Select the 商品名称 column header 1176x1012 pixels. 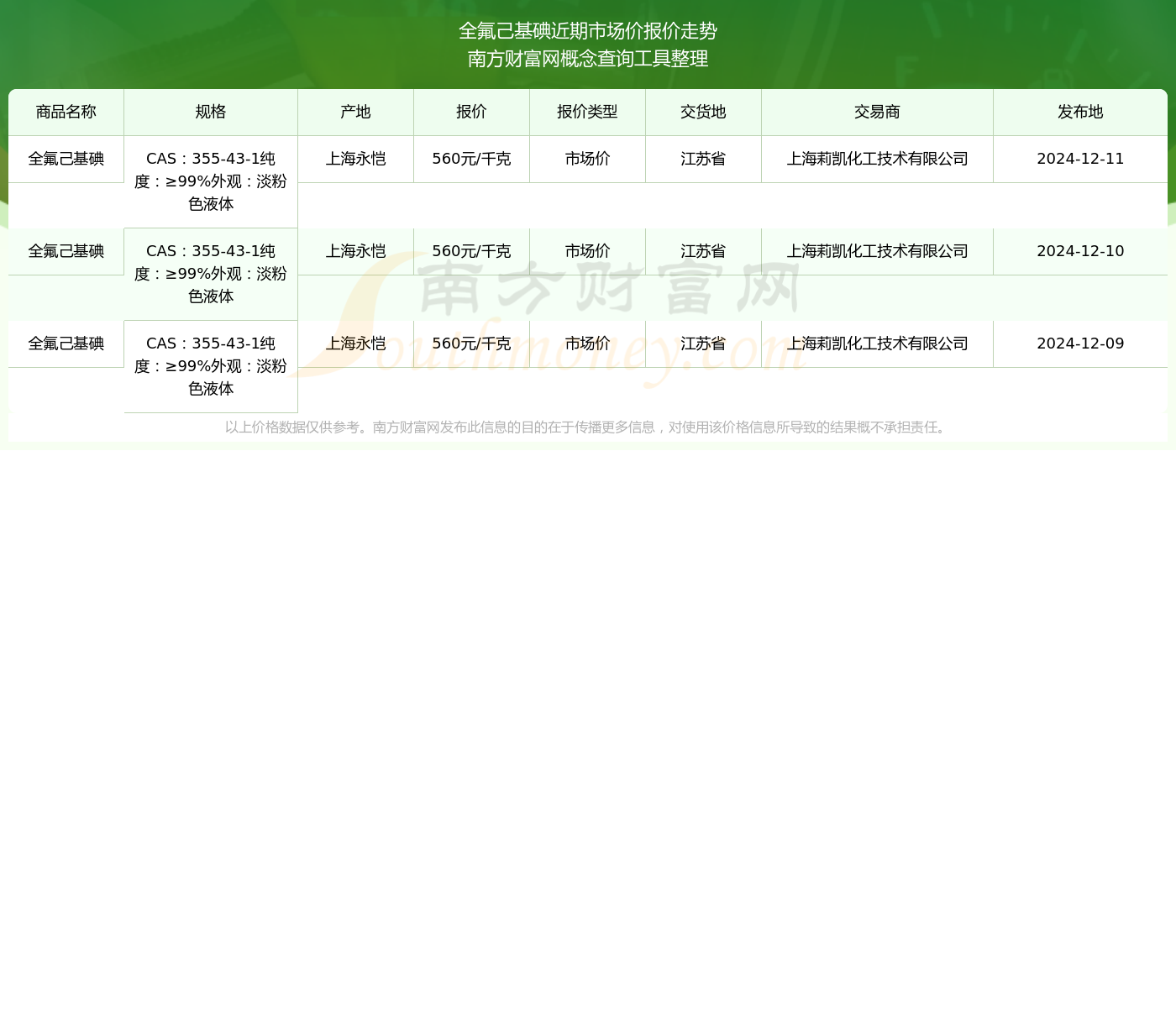point(66,112)
